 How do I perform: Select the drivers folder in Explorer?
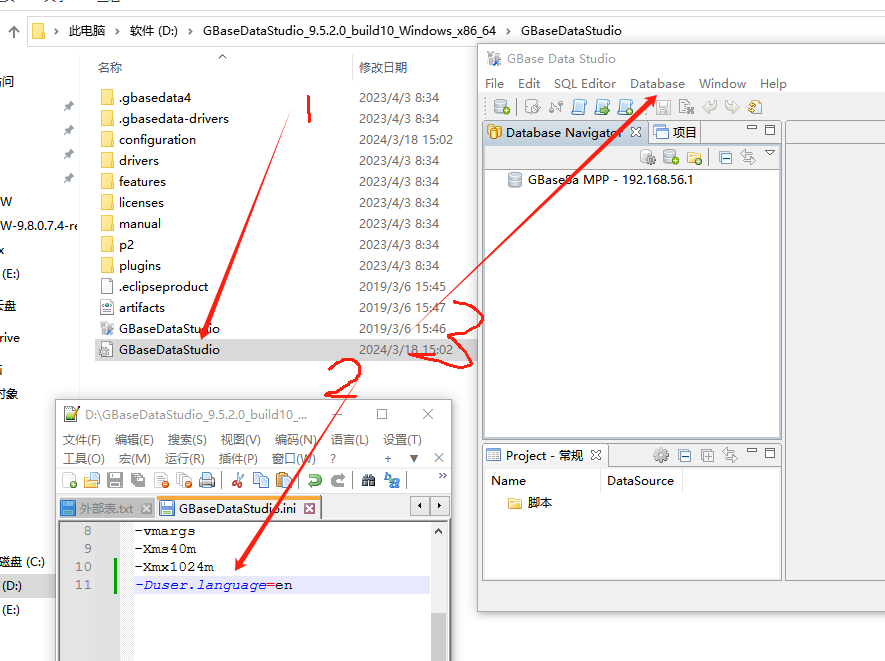[139, 160]
